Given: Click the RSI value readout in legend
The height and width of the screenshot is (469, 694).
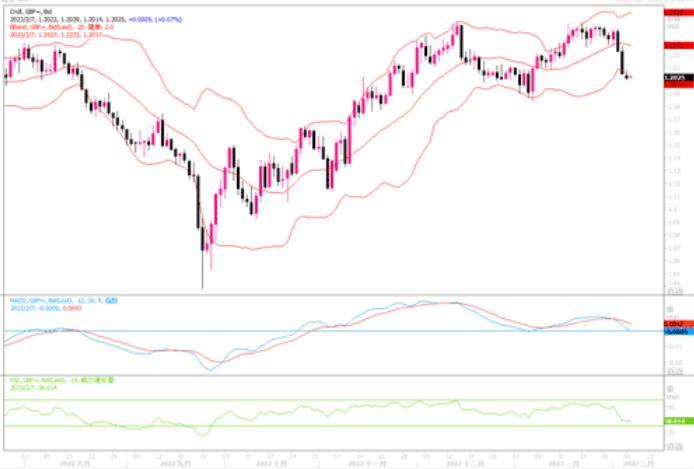Looking at the screenshot, I should point(30,388).
